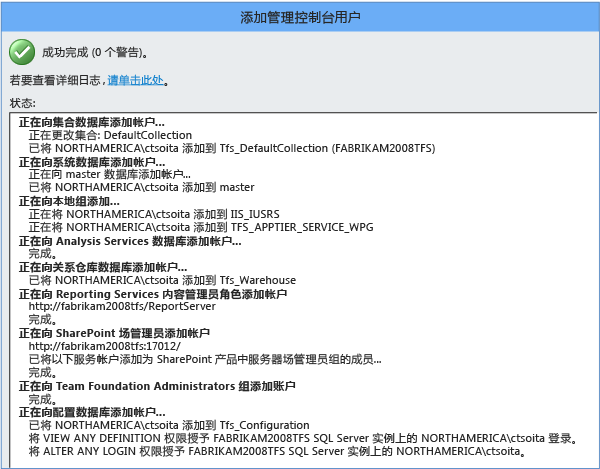Click the green success checkmark icon
Image resolution: width=600 pixels, height=469 pixels.
pos(22,52)
